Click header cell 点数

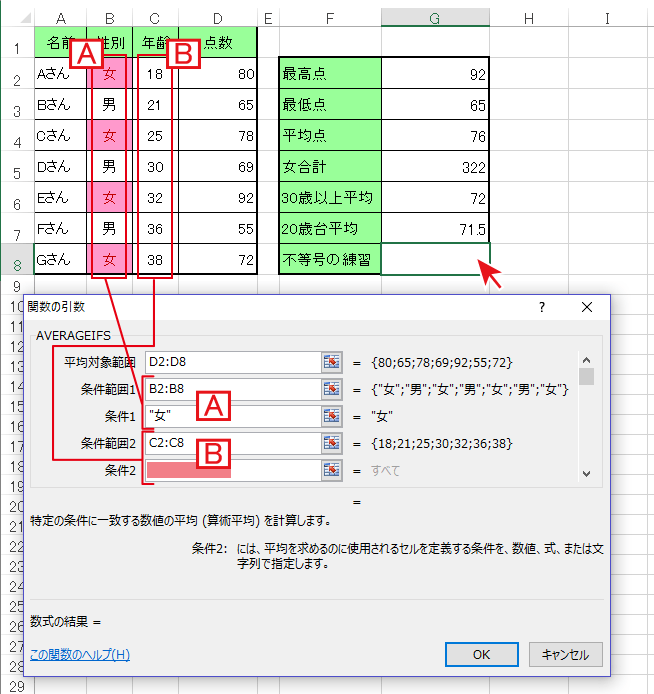pos(218,42)
